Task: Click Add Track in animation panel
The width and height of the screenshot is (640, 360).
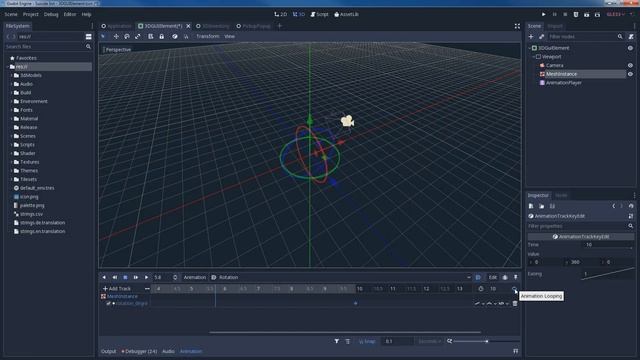Action: pos(117,289)
